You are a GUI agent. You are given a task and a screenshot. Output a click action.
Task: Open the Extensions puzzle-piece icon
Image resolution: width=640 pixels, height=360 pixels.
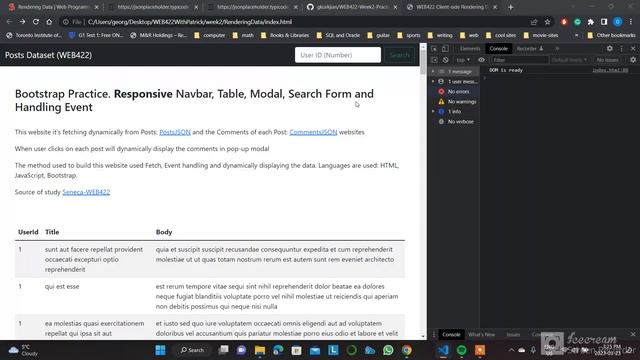[591, 22]
